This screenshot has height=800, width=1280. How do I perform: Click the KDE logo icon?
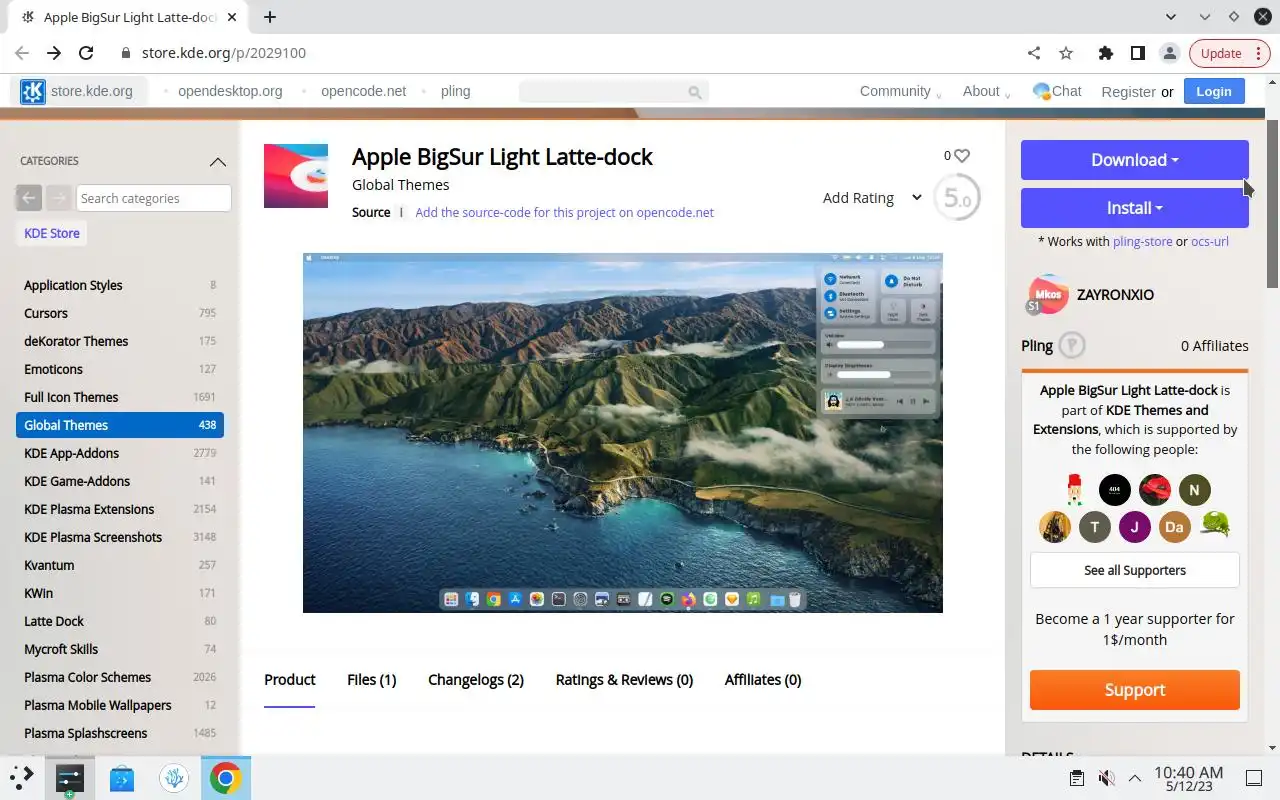click(33, 91)
